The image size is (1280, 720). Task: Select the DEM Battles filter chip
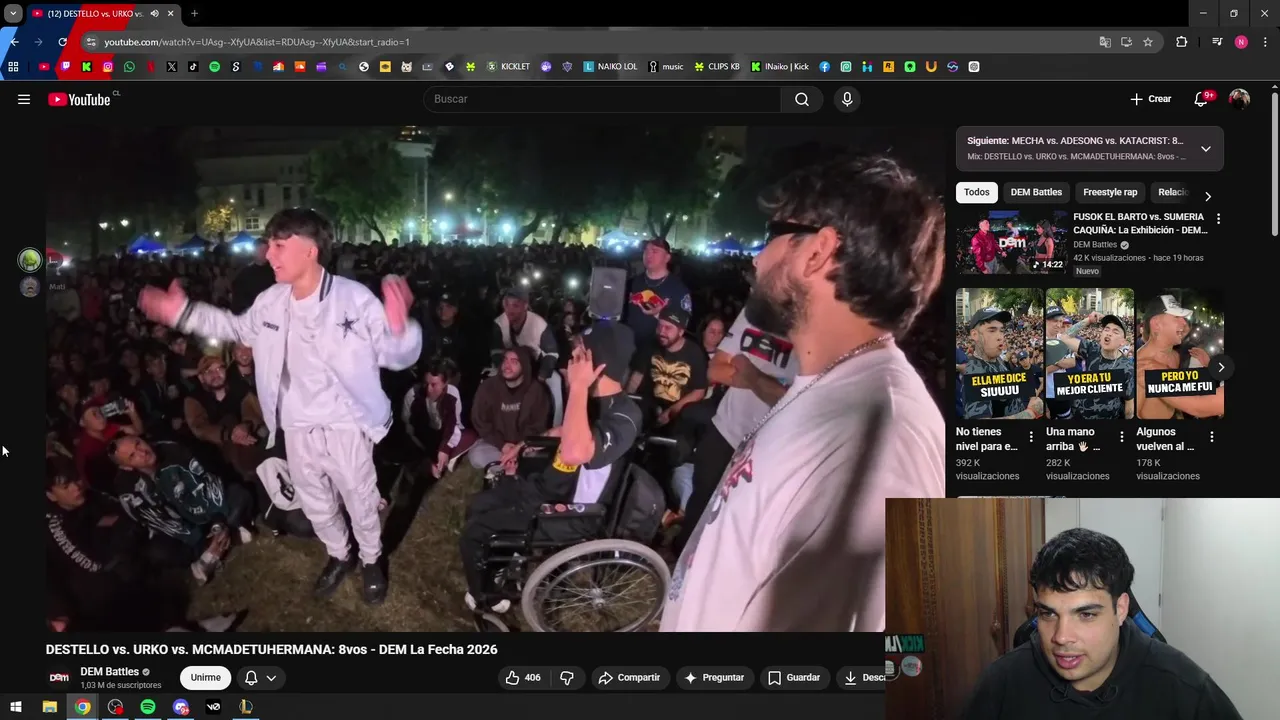pyautogui.click(x=1036, y=192)
